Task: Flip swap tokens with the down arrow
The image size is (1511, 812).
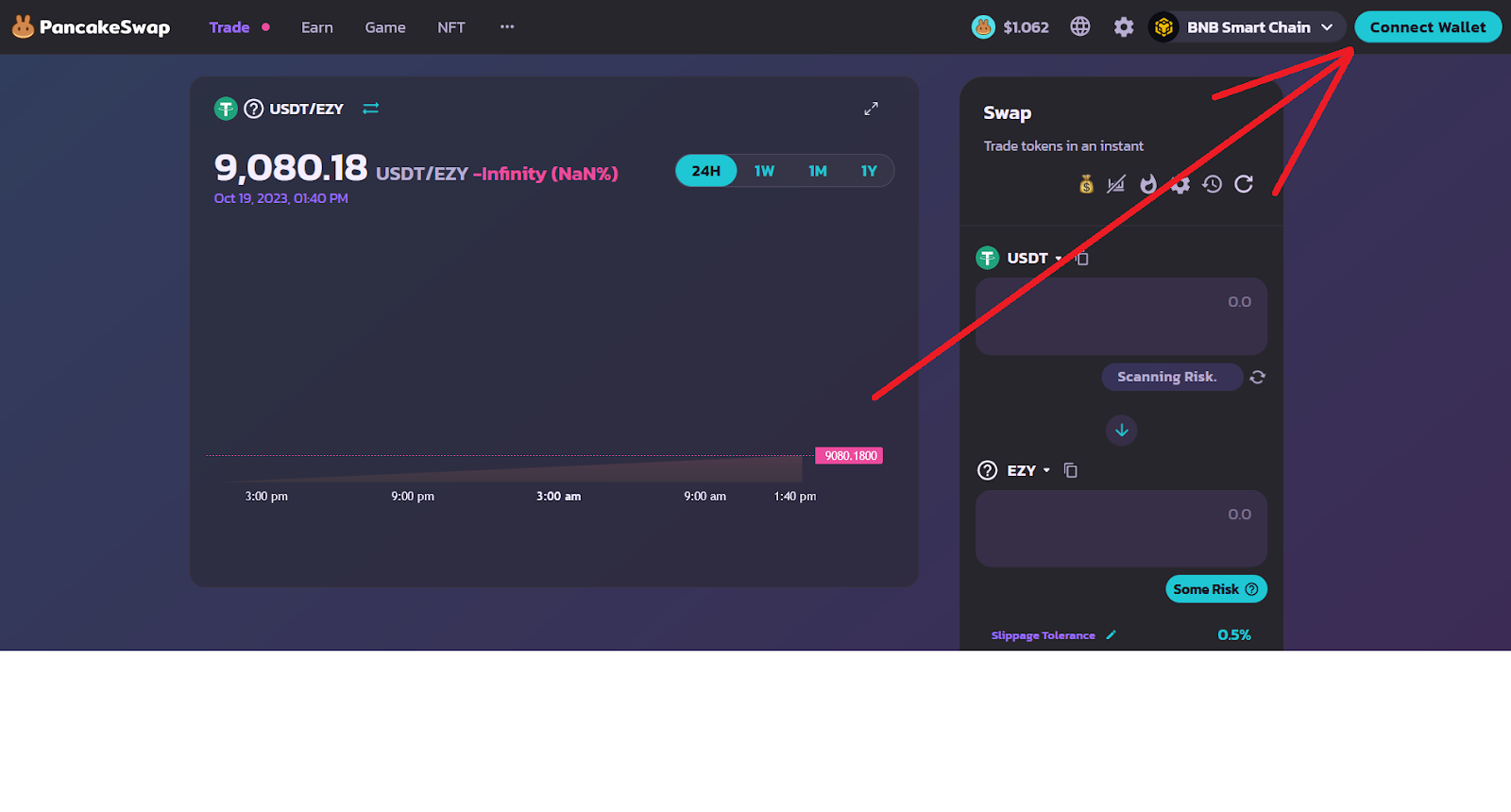Action: pos(1121,431)
